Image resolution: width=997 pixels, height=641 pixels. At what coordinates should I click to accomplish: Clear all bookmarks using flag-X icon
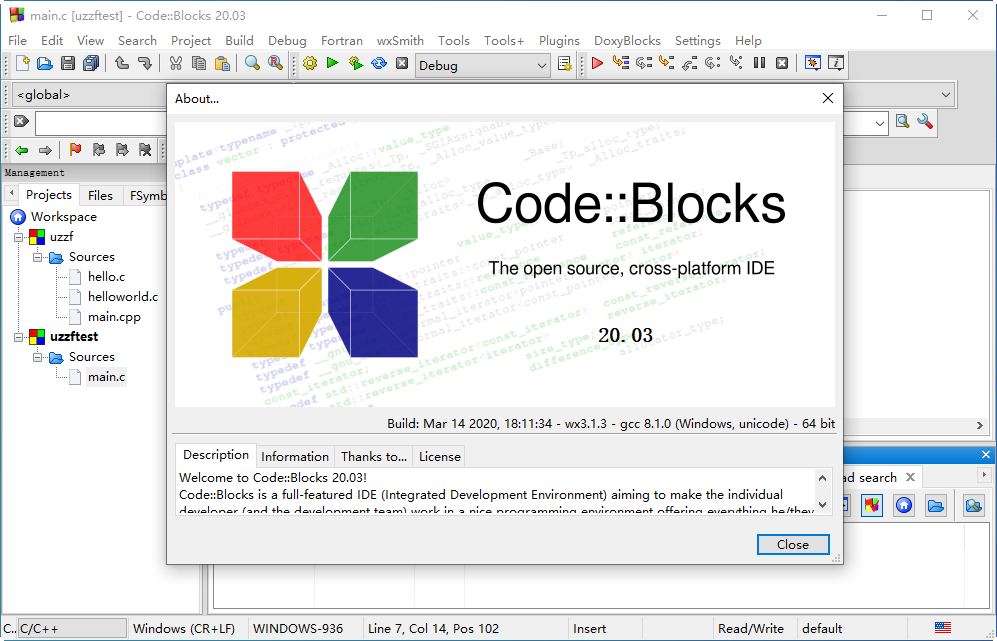pyautogui.click(x=145, y=150)
